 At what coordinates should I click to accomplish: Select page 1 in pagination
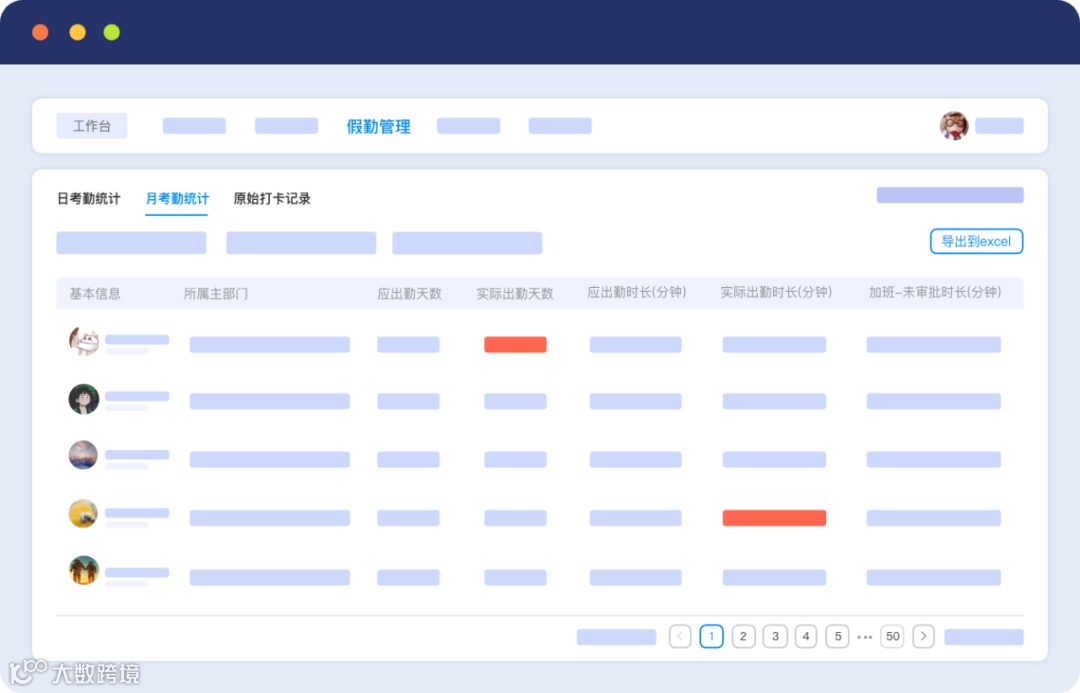click(x=712, y=636)
